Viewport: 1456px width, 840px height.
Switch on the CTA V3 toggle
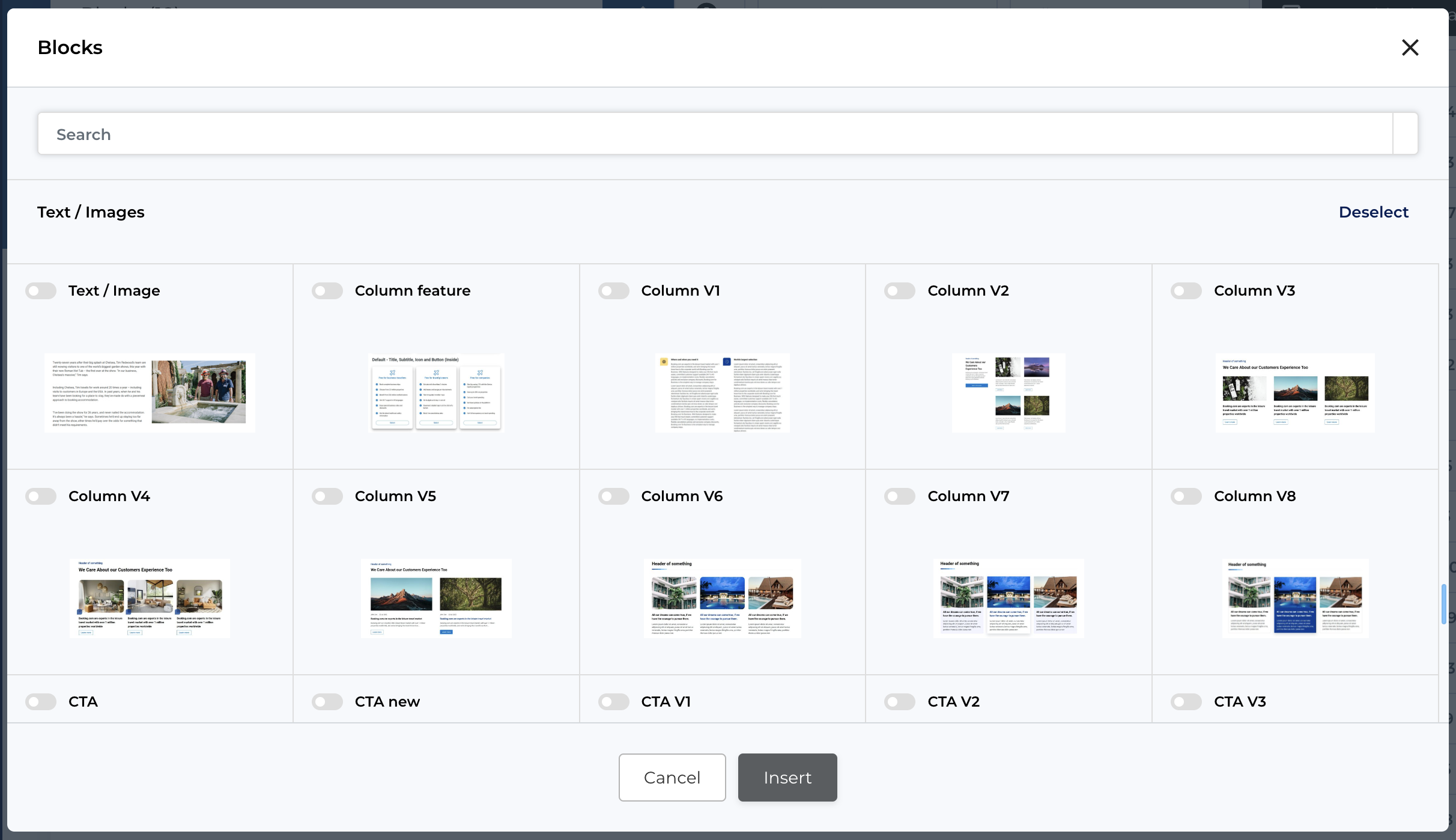click(1186, 702)
